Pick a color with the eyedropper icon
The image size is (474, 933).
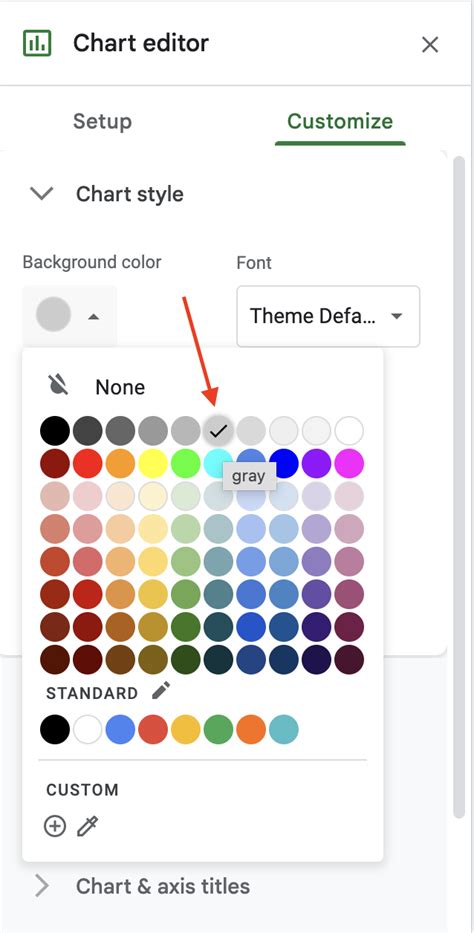(87, 826)
